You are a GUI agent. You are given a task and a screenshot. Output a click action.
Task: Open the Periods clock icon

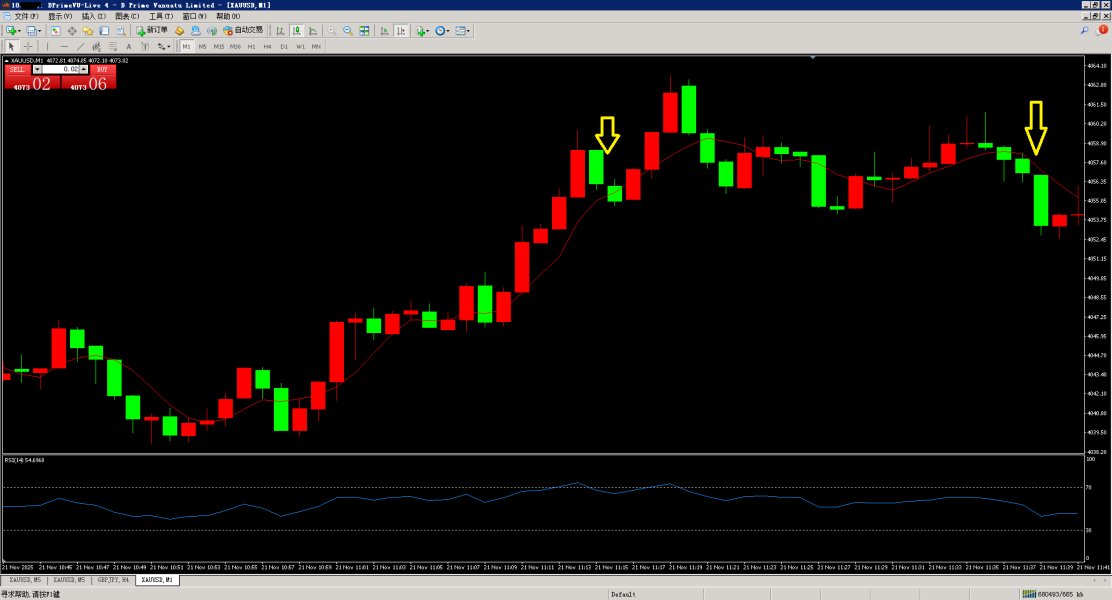pos(440,30)
